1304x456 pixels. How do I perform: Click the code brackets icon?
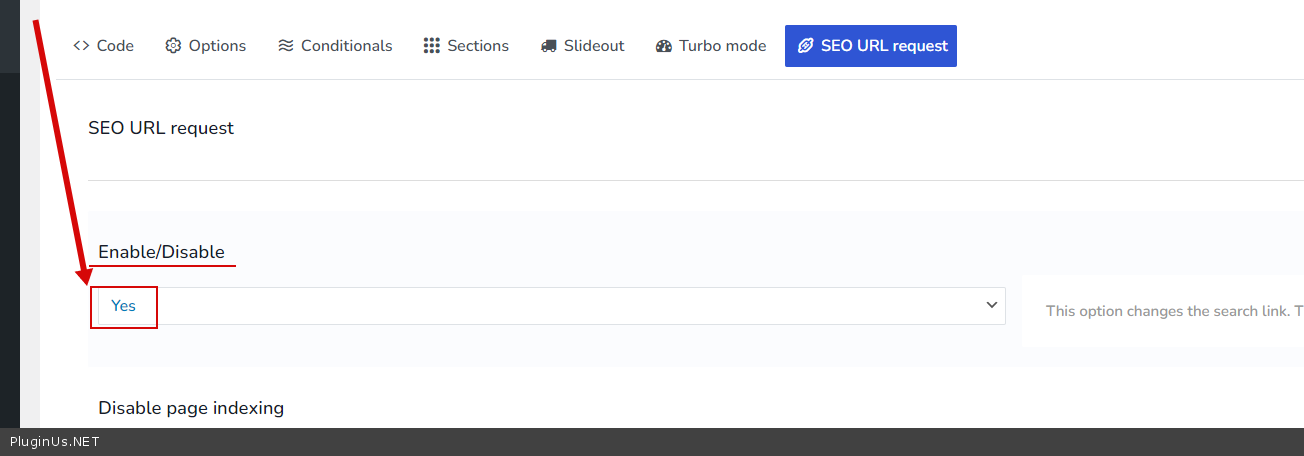[x=81, y=46]
